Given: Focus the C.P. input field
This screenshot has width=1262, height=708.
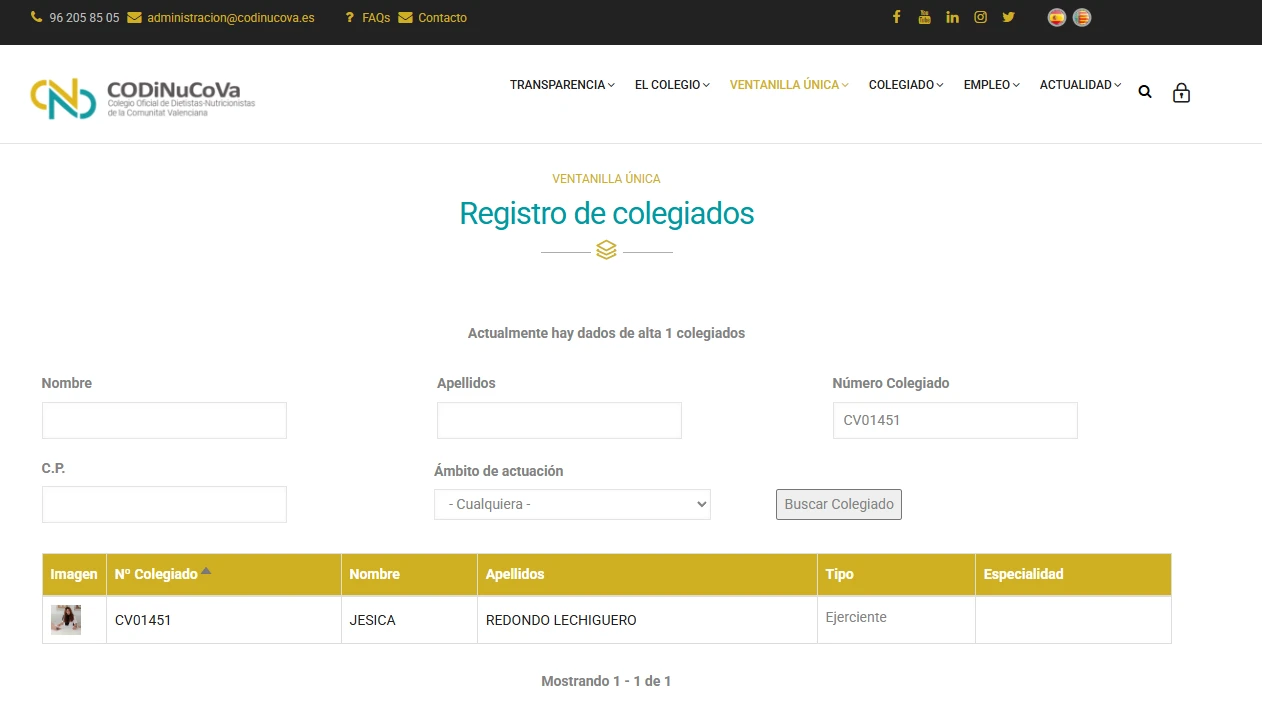Looking at the screenshot, I should [x=164, y=504].
